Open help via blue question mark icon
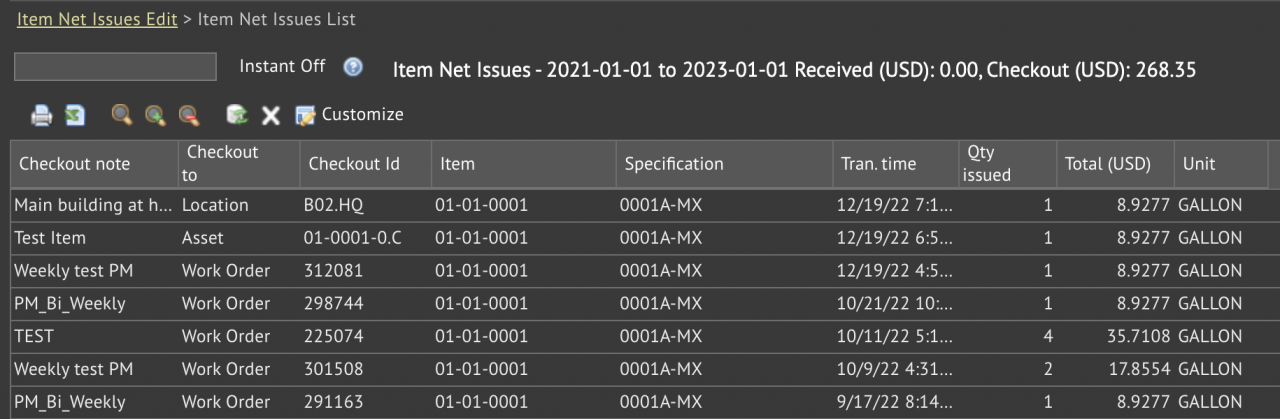 pos(353,67)
